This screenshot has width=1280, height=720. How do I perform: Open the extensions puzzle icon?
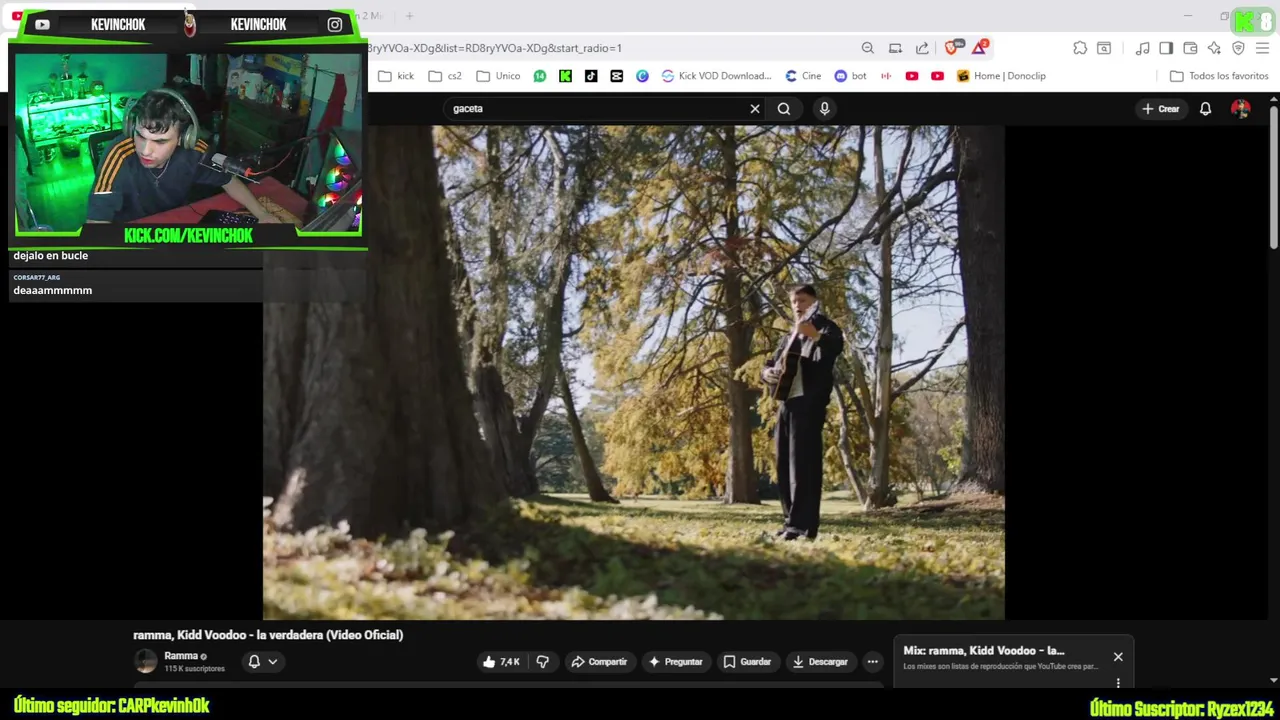(x=1080, y=48)
